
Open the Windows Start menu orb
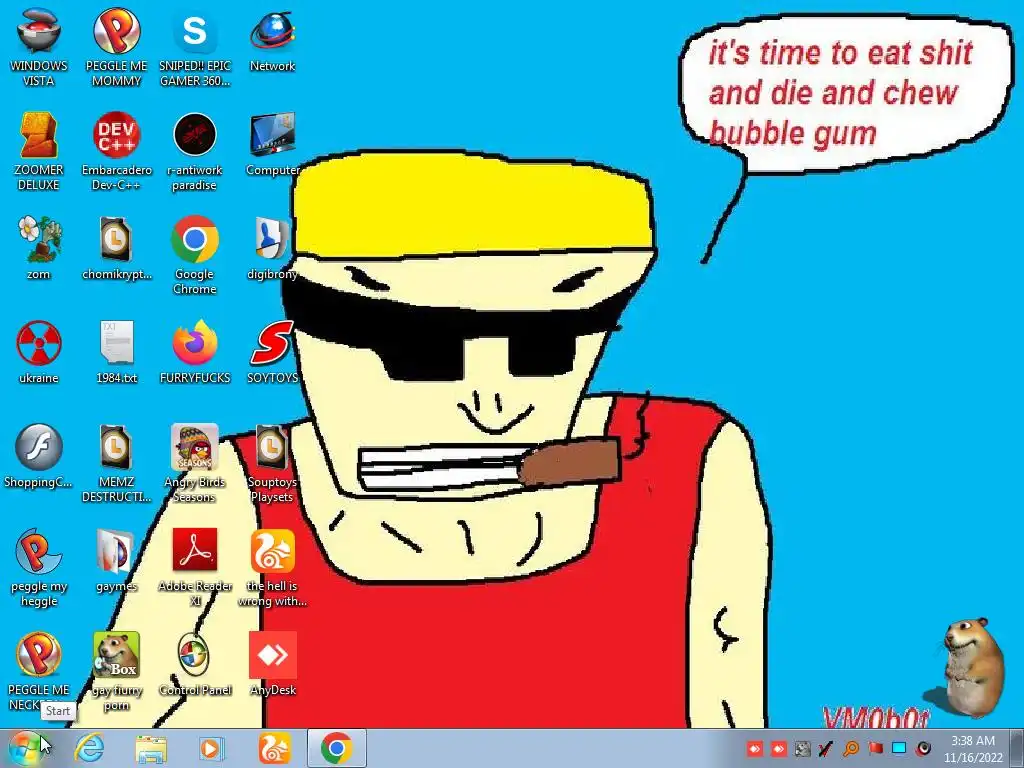click(x=26, y=748)
